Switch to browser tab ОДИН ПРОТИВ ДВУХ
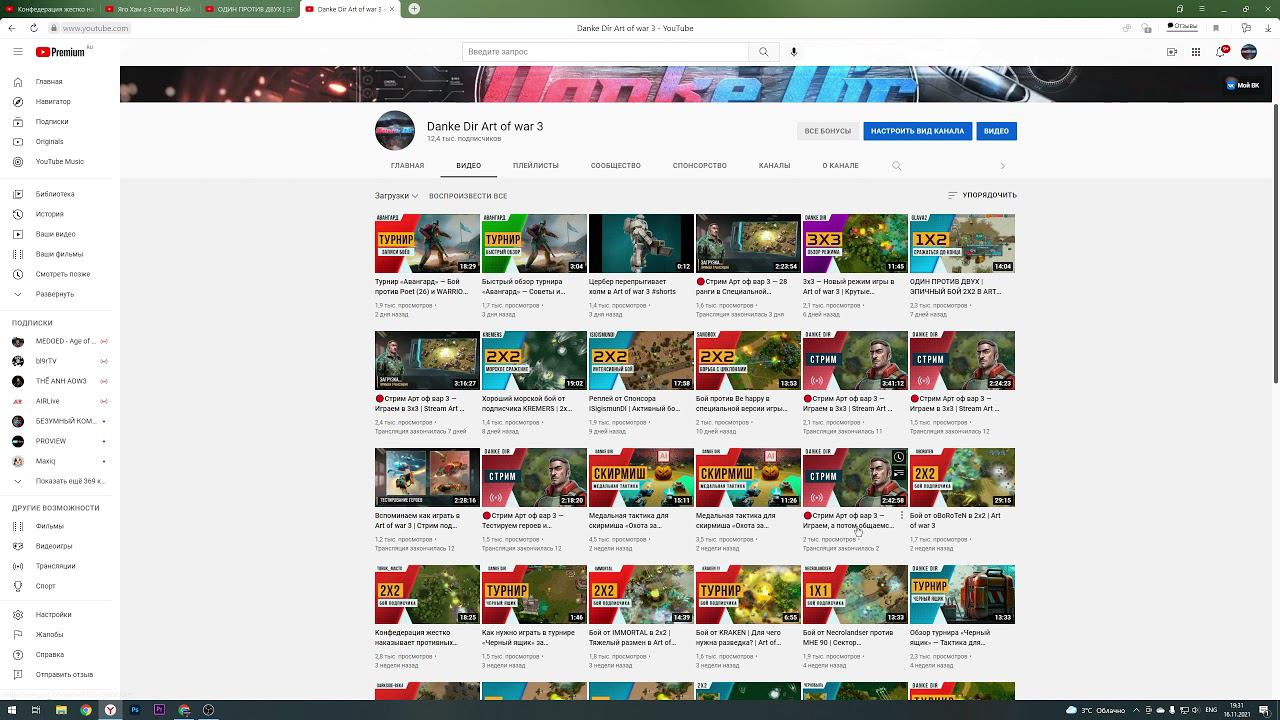This screenshot has height=720, width=1280. [x=250, y=9]
